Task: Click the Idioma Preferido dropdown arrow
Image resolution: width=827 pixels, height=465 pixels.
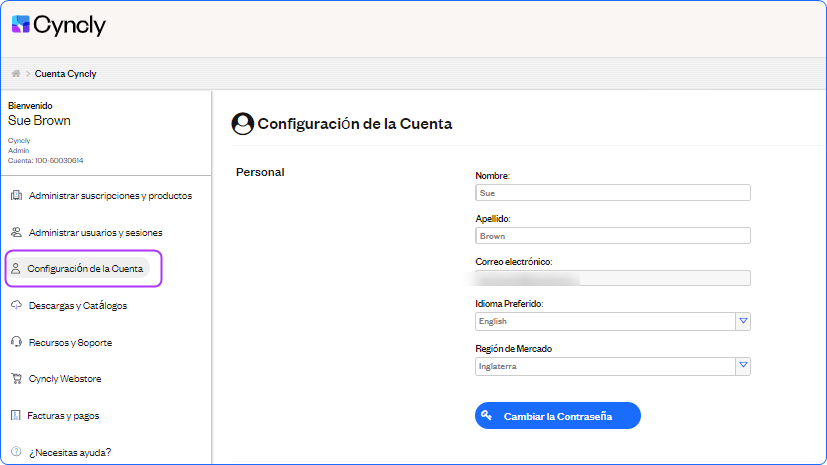Action: (x=743, y=321)
